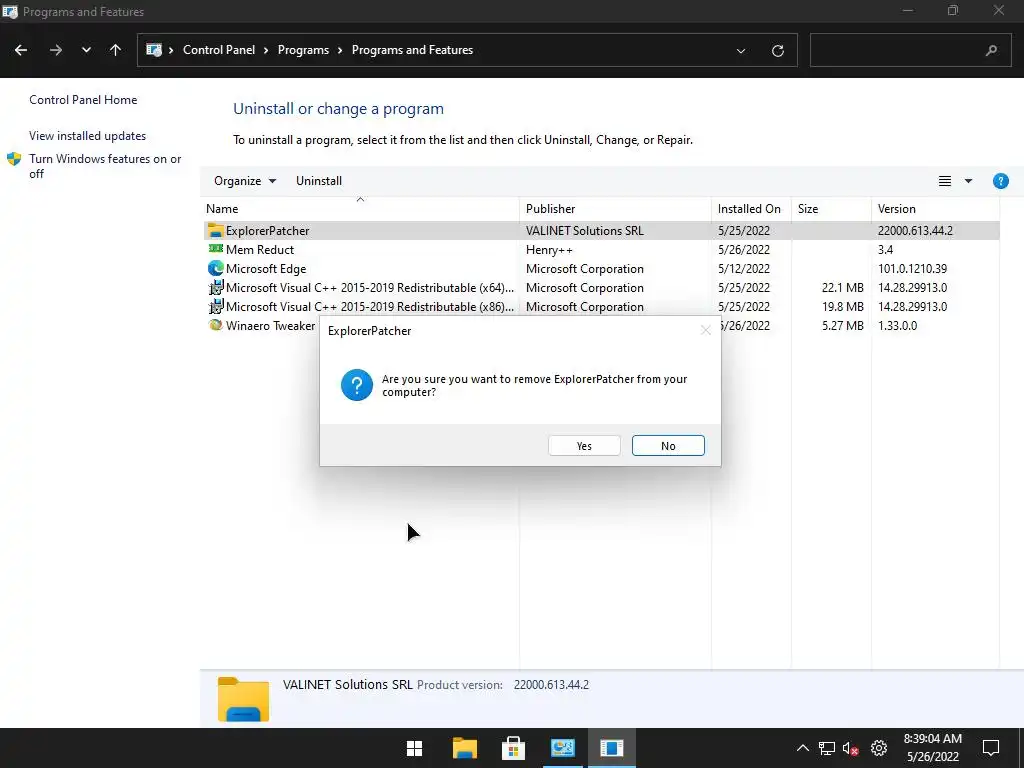Select Programs and Features breadcrumb
Image resolution: width=1024 pixels, height=768 pixels.
click(412, 50)
